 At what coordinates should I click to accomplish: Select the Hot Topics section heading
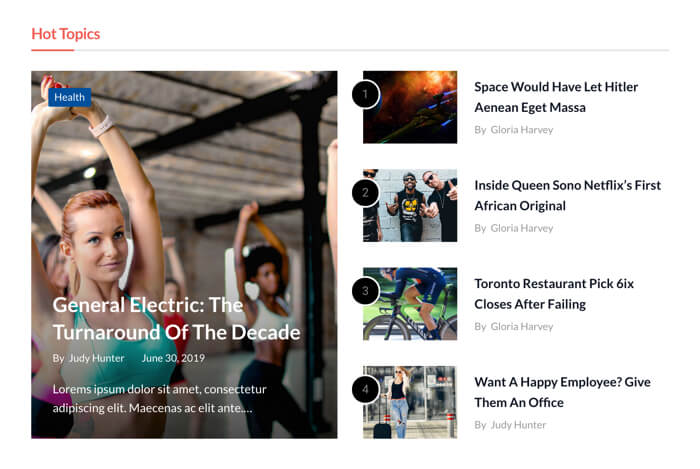pos(66,34)
